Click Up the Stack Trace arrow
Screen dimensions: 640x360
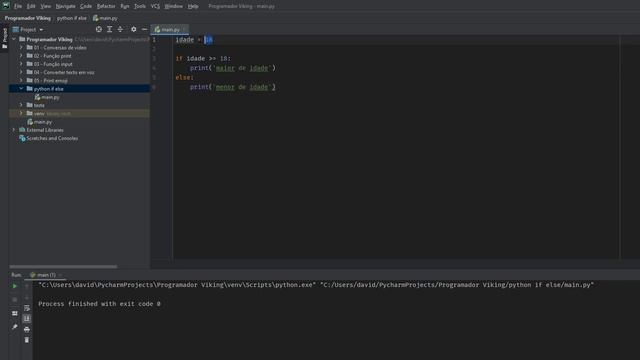pos(27,286)
